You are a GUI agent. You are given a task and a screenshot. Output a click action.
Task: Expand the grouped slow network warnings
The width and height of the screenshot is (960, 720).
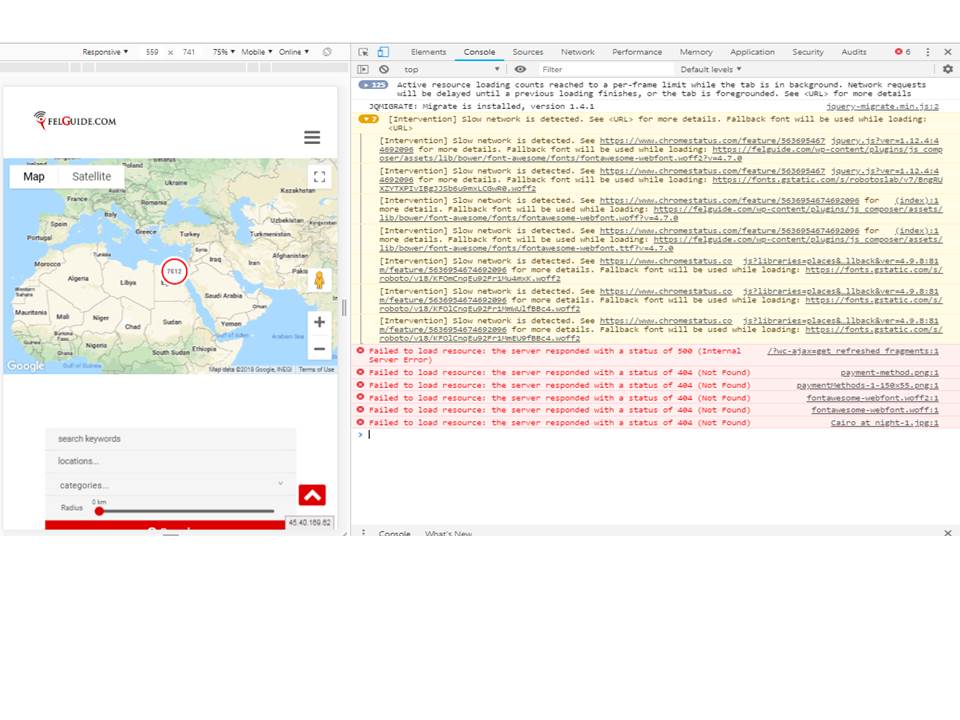(x=369, y=118)
